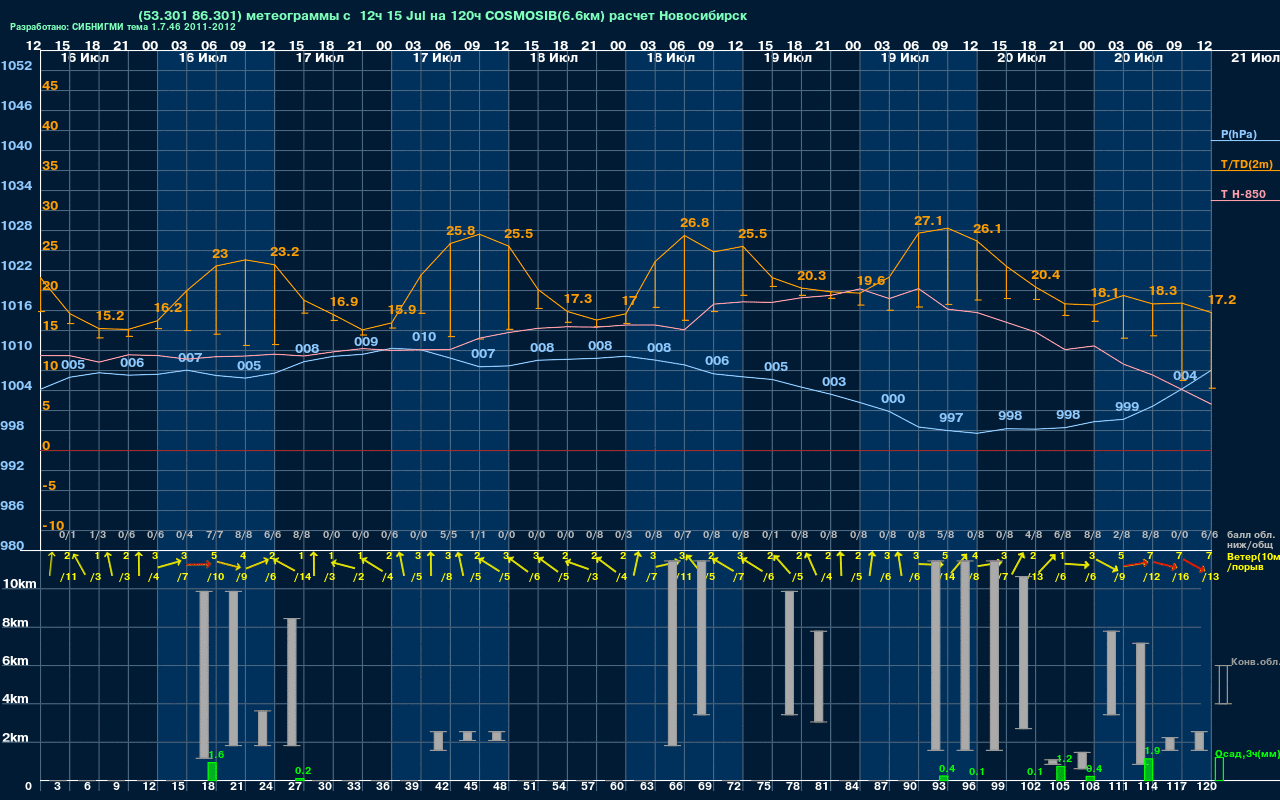The height and width of the screenshot is (800, 1280).
Task: Click the temperature value 17.3
Action: (x=578, y=299)
